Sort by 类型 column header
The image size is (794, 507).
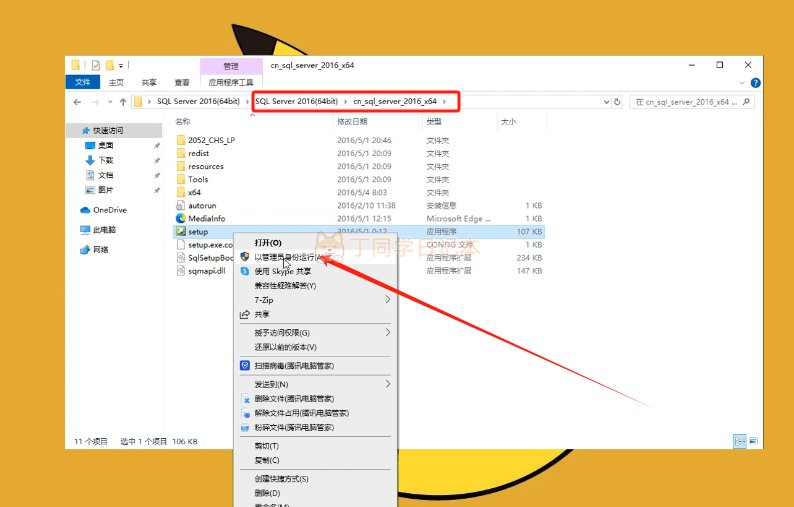434,122
